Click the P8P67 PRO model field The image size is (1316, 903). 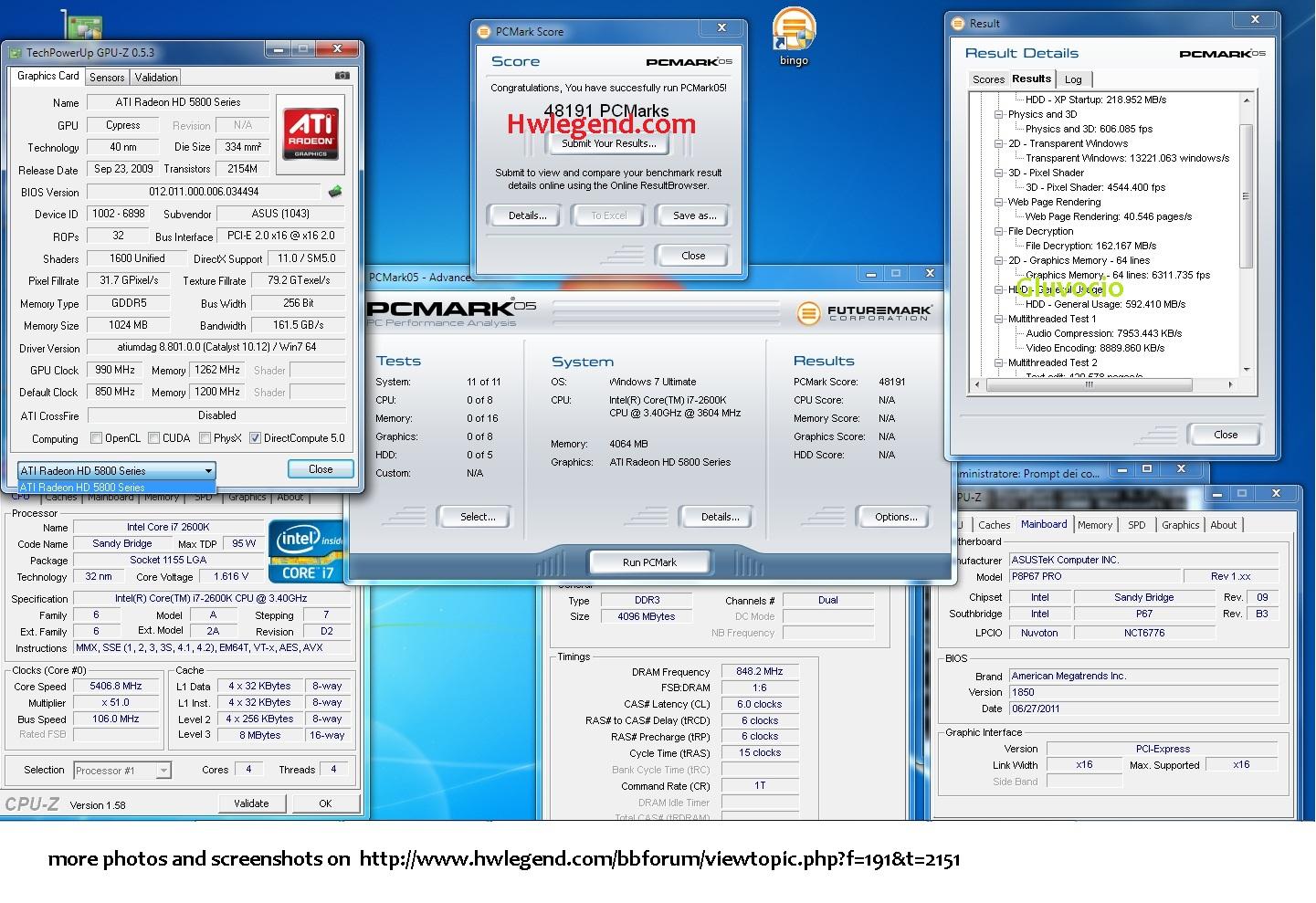[x=1094, y=576]
